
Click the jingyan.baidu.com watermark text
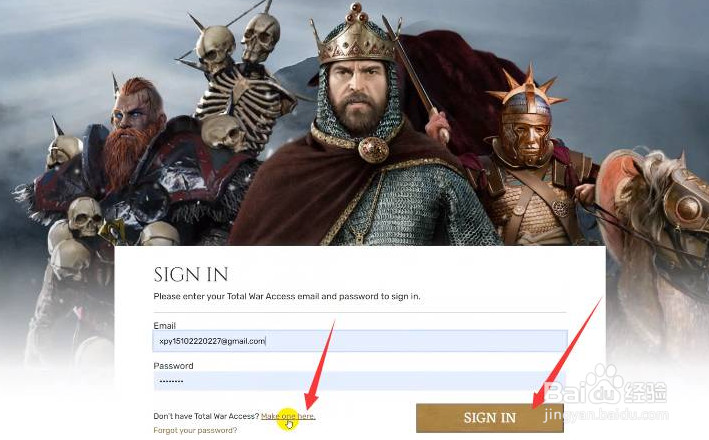[606, 414]
